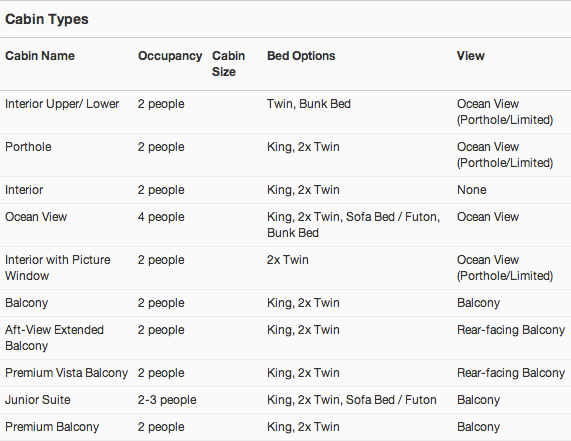Select the Aft-View Extended Balcony cabin
The image size is (571, 441).
click(x=54, y=338)
